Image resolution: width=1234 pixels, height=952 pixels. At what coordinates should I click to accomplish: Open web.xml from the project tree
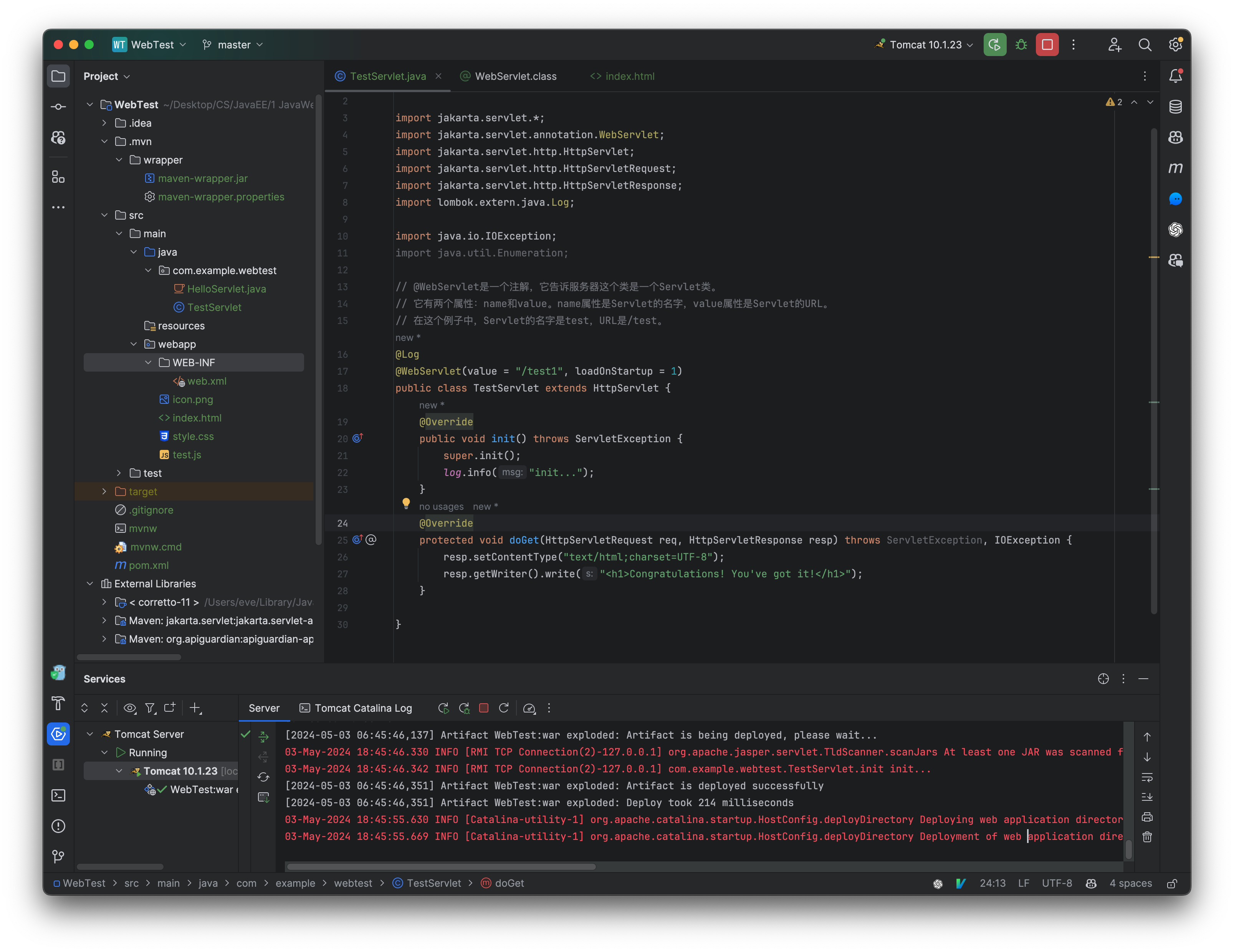(207, 381)
